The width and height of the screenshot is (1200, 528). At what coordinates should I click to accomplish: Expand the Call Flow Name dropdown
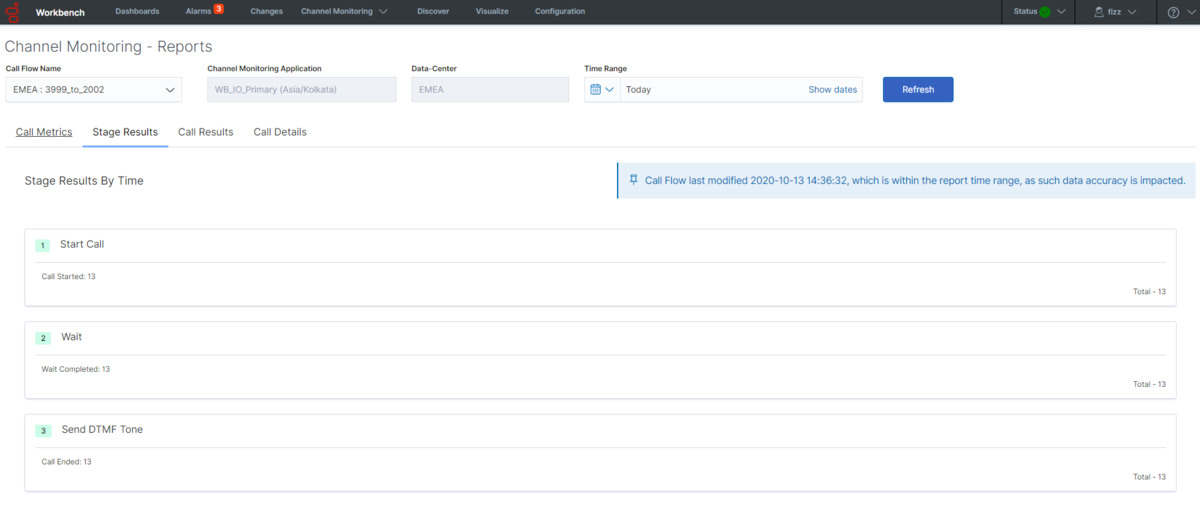pos(94,90)
